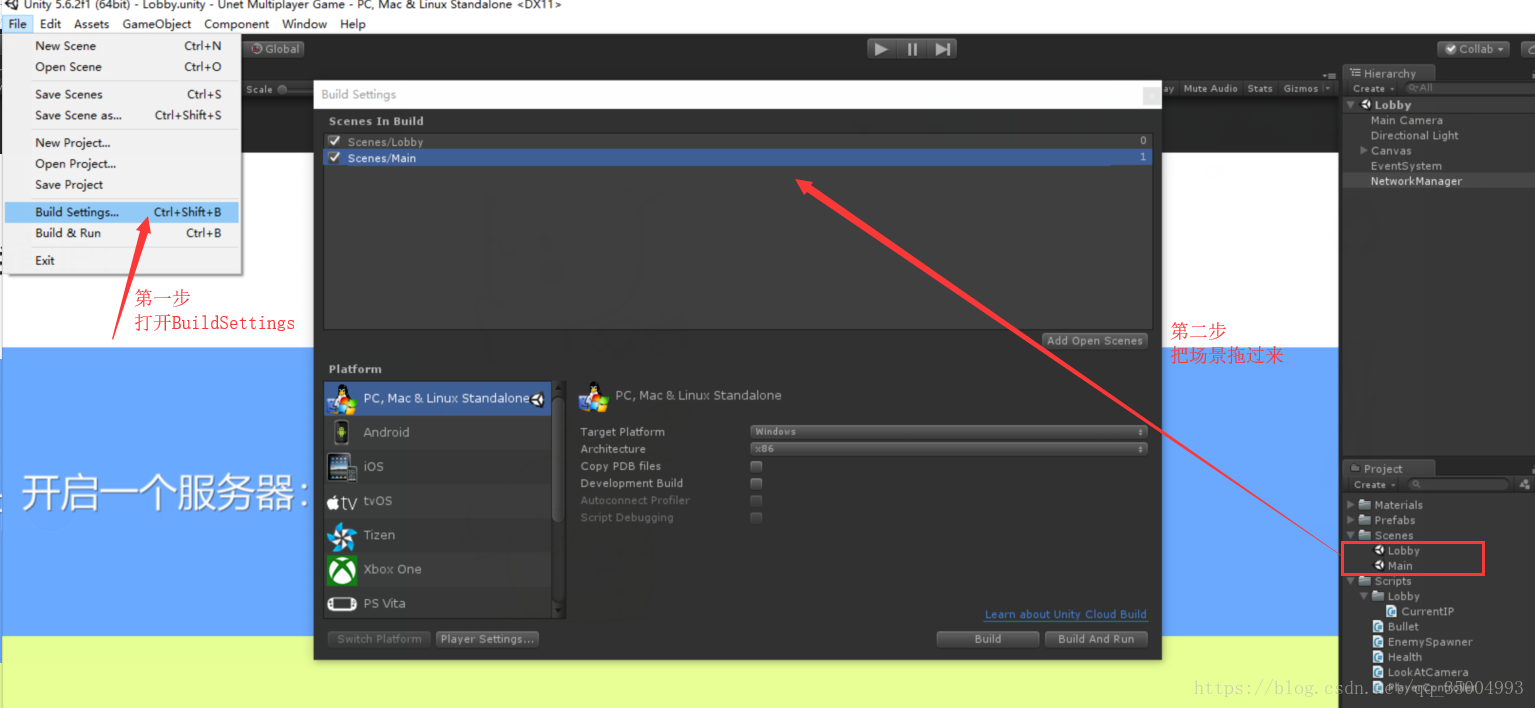Open the Target Platform dropdown
Image resolution: width=1535 pixels, height=708 pixels.
point(948,432)
